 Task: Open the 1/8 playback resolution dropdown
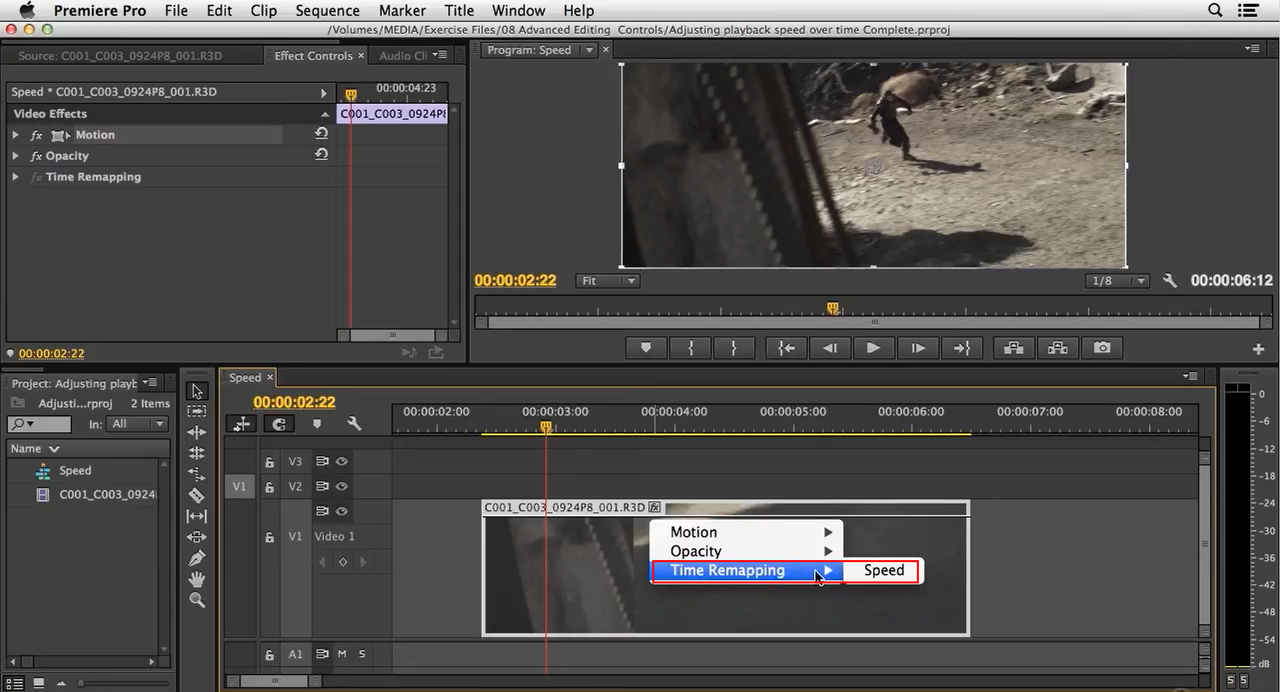coord(1117,281)
